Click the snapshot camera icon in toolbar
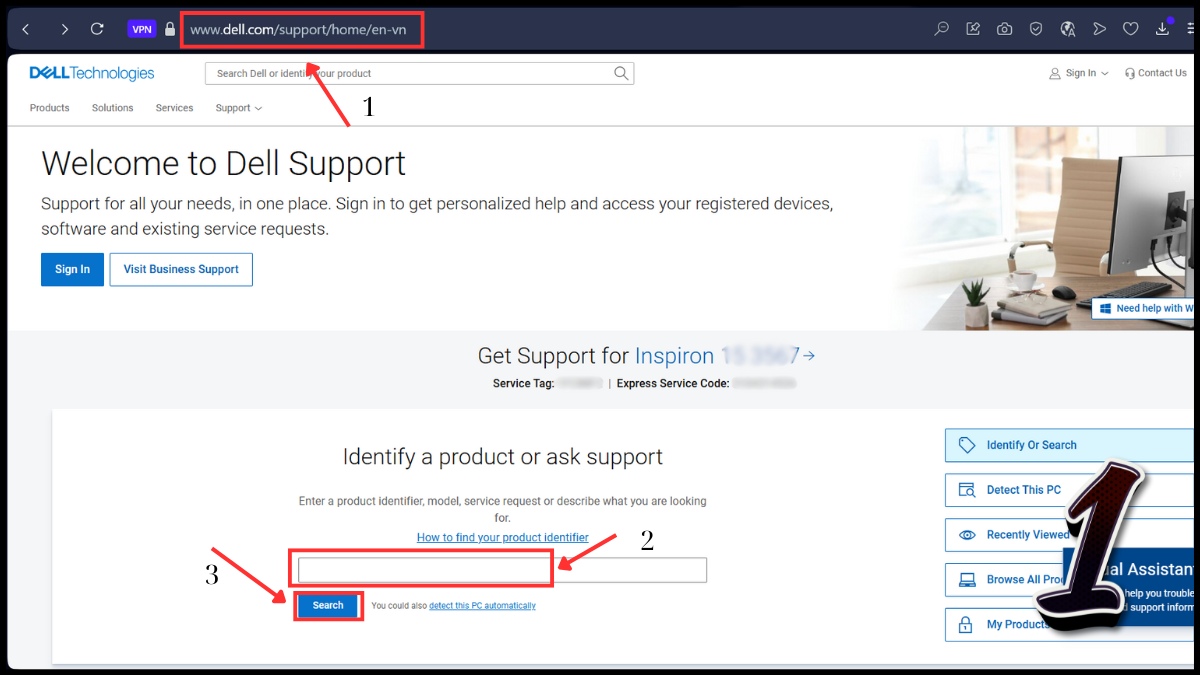Screen dimensions: 1200x675 click(1004, 29)
